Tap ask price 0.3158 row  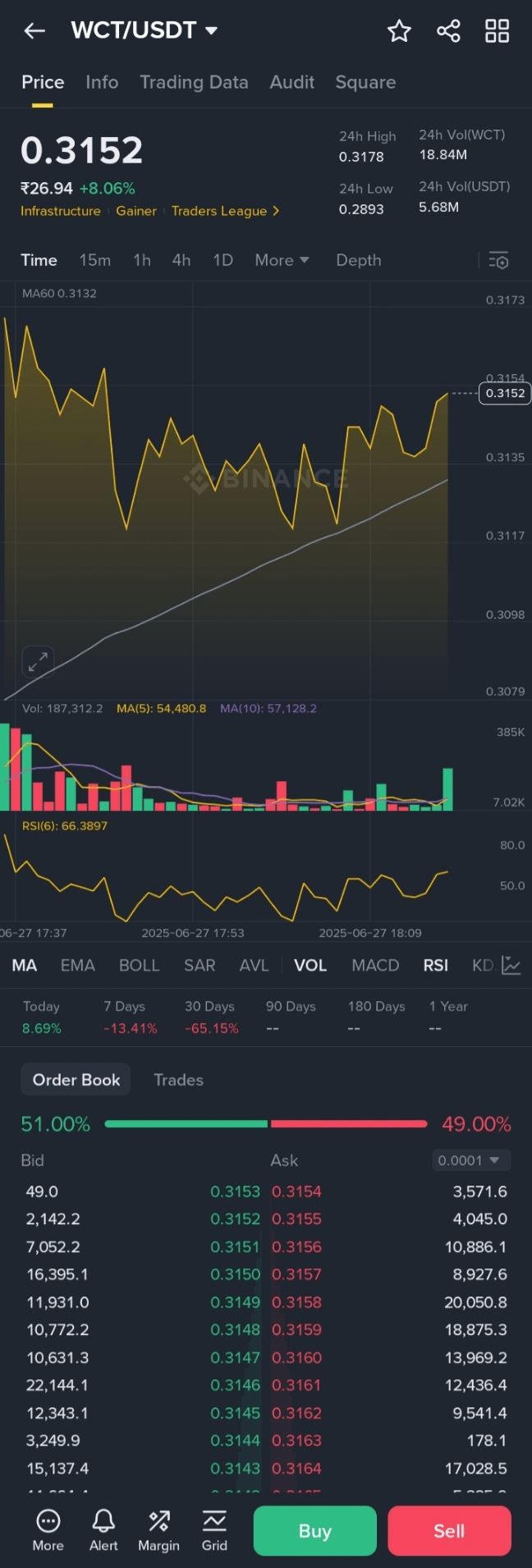pyautogui.click(x=297, y=1302)
